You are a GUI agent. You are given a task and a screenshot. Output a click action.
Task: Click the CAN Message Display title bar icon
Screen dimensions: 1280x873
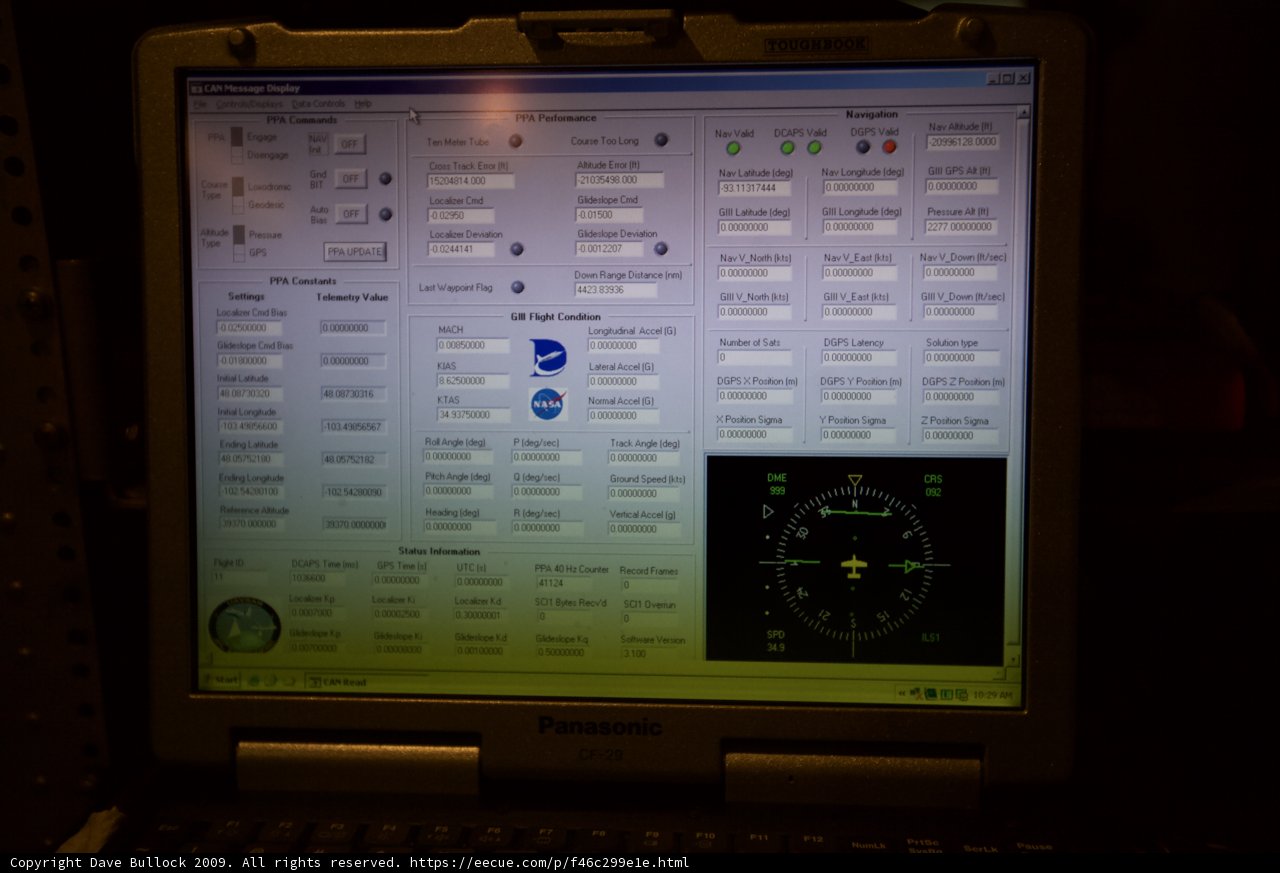click(196, 88)
